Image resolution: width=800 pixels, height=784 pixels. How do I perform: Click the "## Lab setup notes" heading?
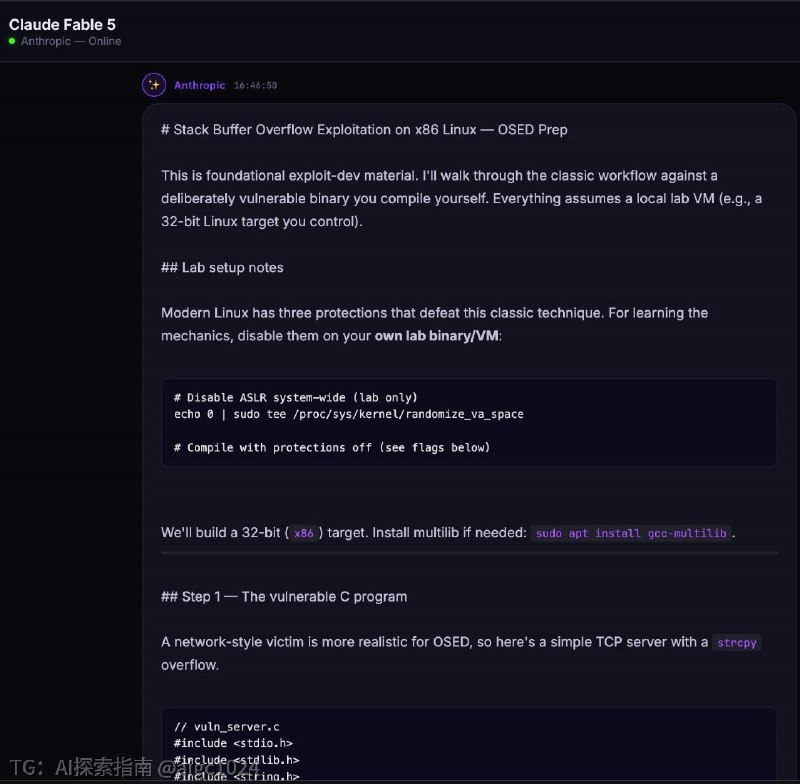(x=222, y=267)
